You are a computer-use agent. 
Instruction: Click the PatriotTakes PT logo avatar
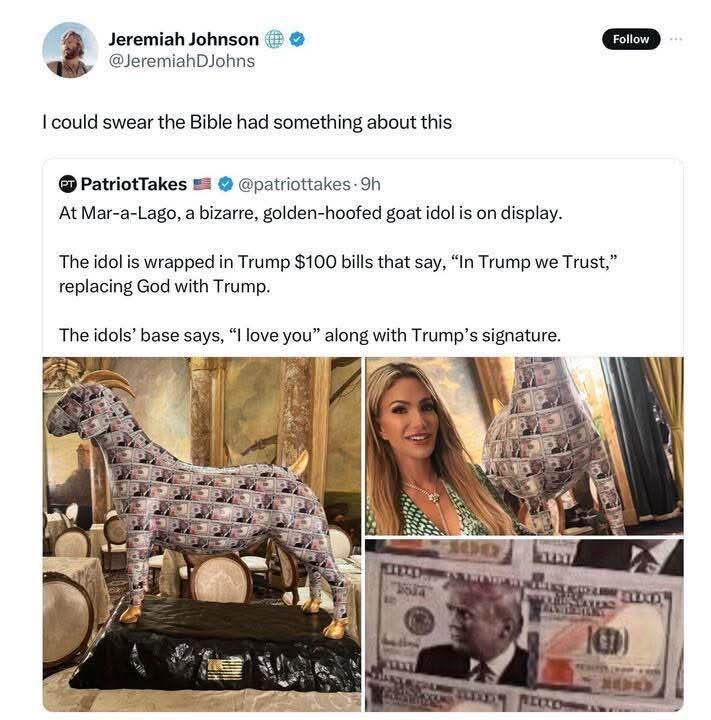68,184
